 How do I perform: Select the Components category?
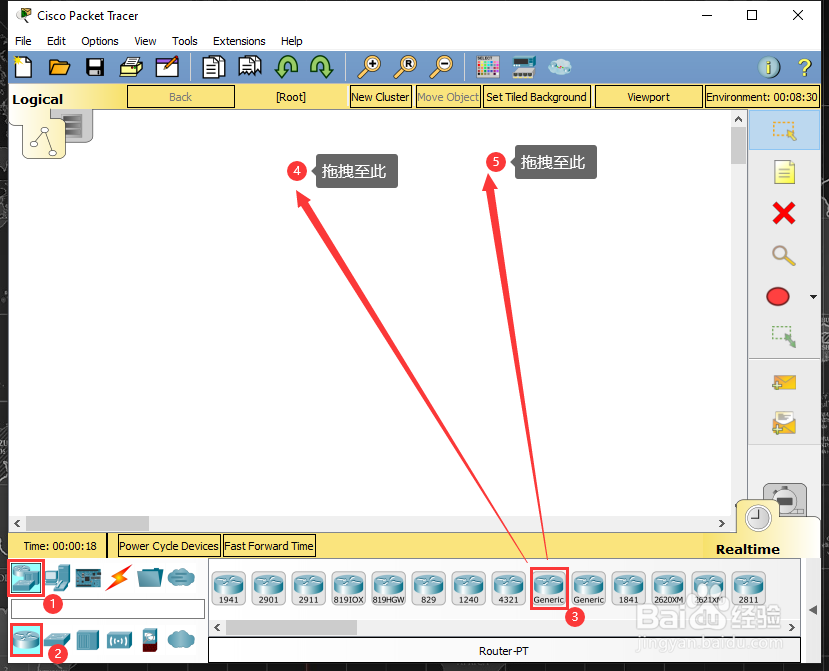pyautogui.click(x=88, y=577)
